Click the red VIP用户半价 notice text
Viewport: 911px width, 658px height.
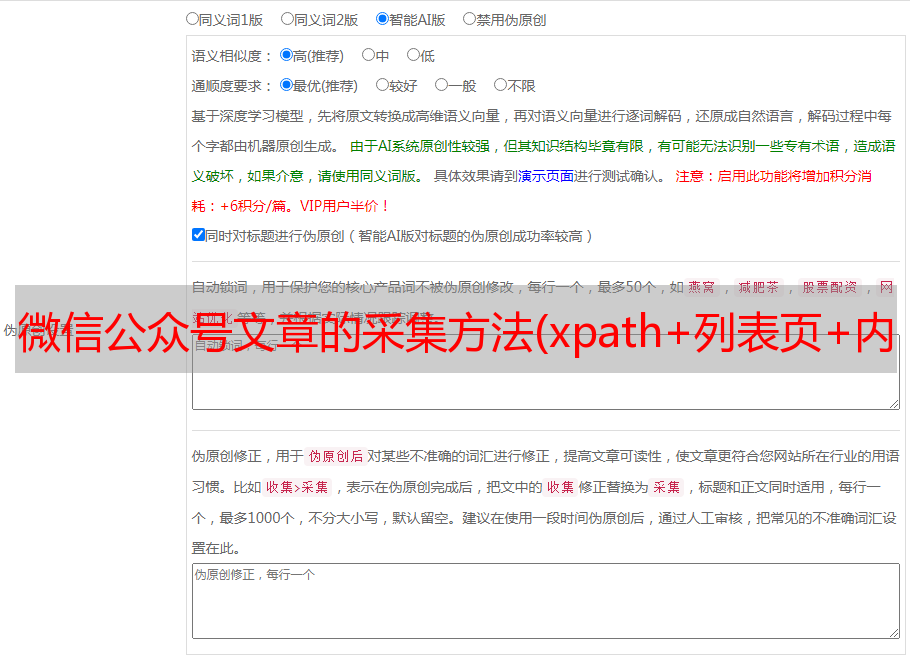(x=345, y=206)
